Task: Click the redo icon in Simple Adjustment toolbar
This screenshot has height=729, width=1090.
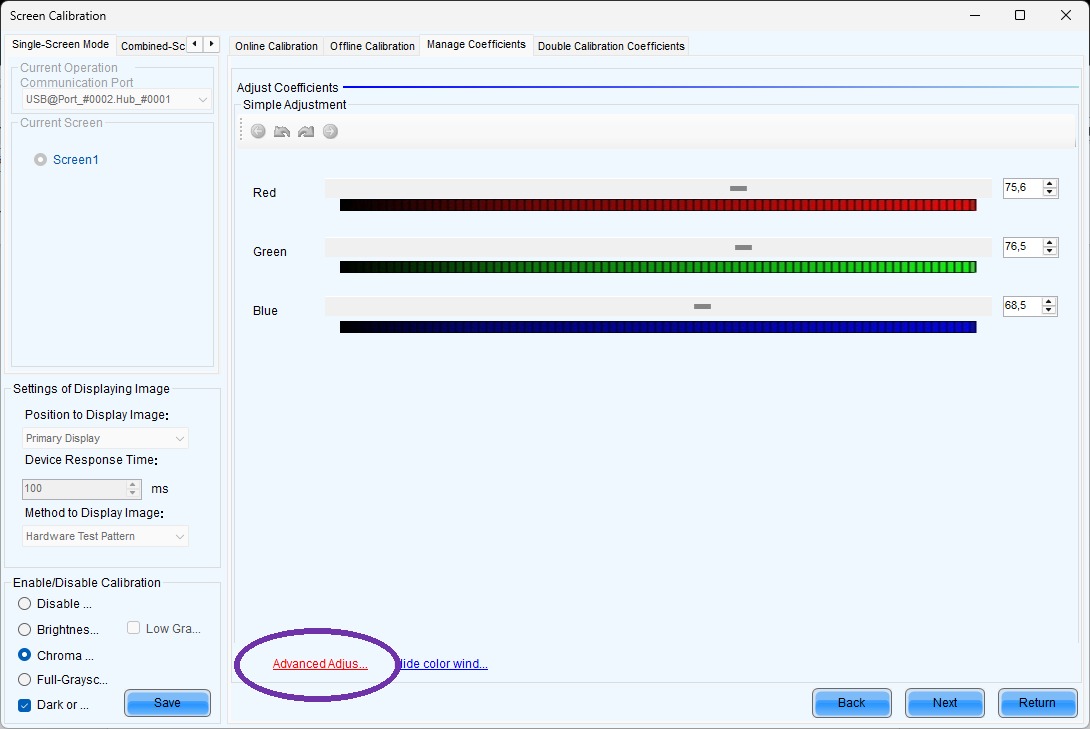Action: click(x=306, y=131)
